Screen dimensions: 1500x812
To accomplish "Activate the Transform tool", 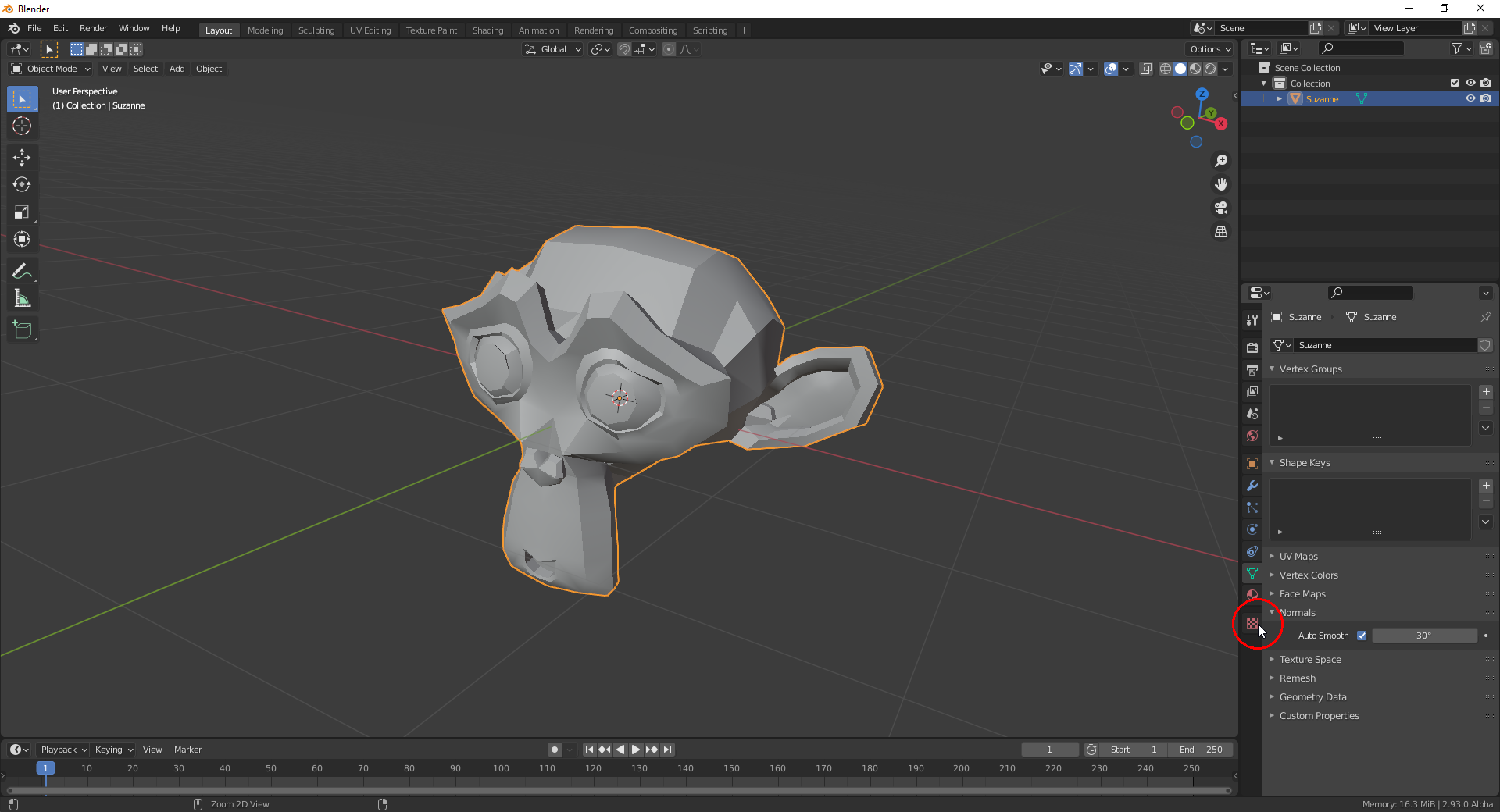I will [22, 240].
